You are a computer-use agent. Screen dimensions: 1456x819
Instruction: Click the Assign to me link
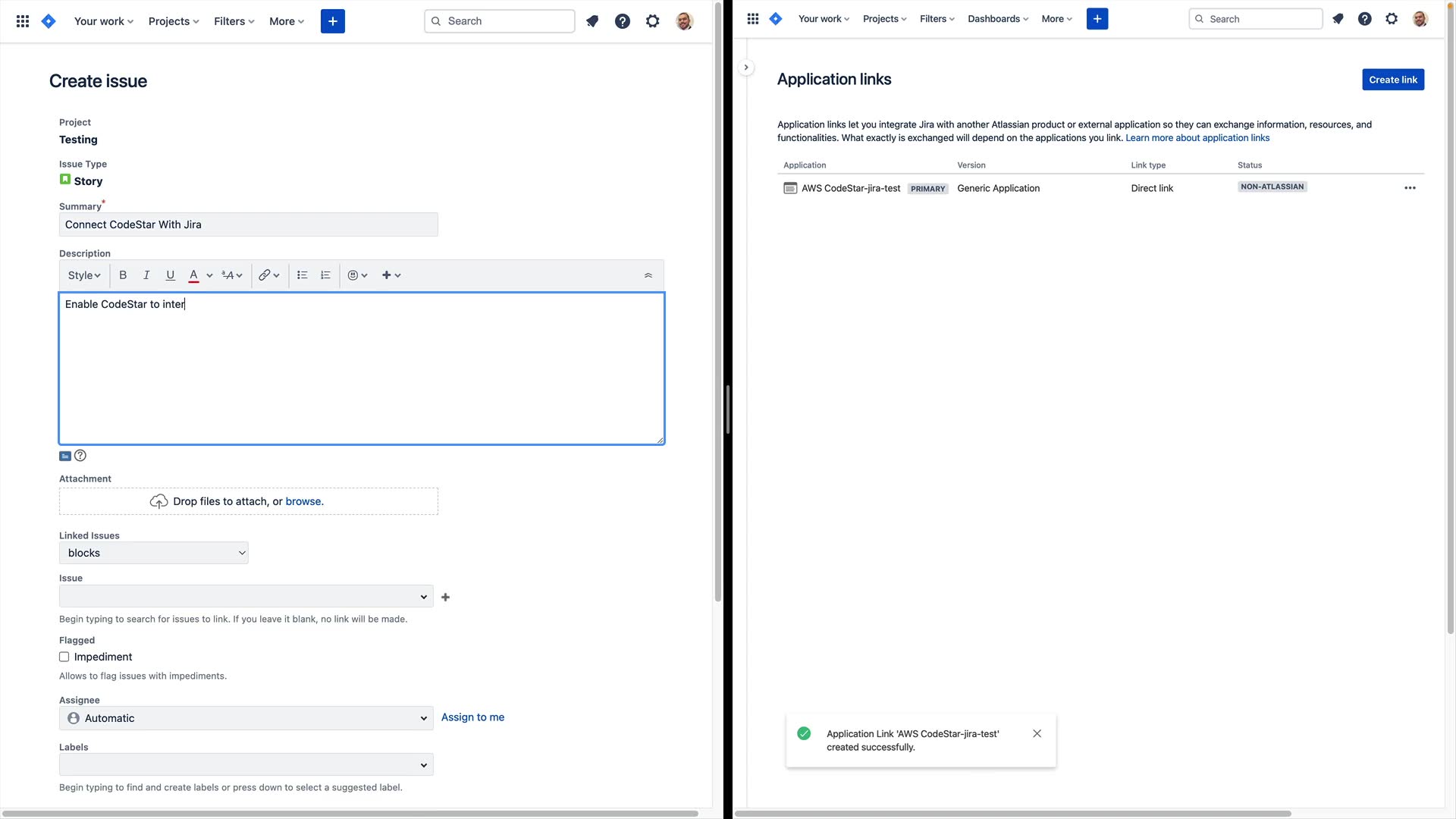[472, 717]
